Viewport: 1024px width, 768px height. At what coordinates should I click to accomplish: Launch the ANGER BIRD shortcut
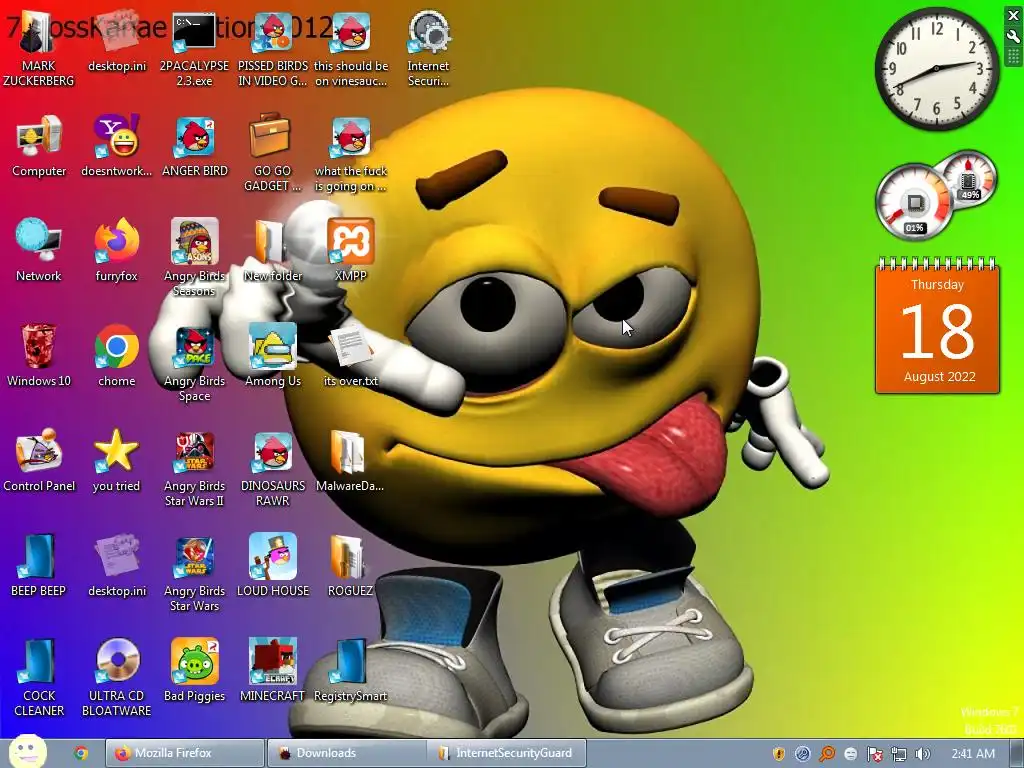194,146
